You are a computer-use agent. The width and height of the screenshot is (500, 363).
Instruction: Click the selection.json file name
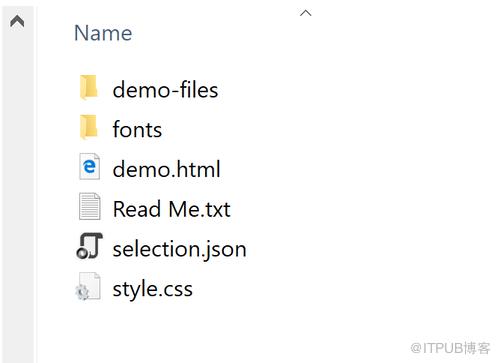point(179,249)
